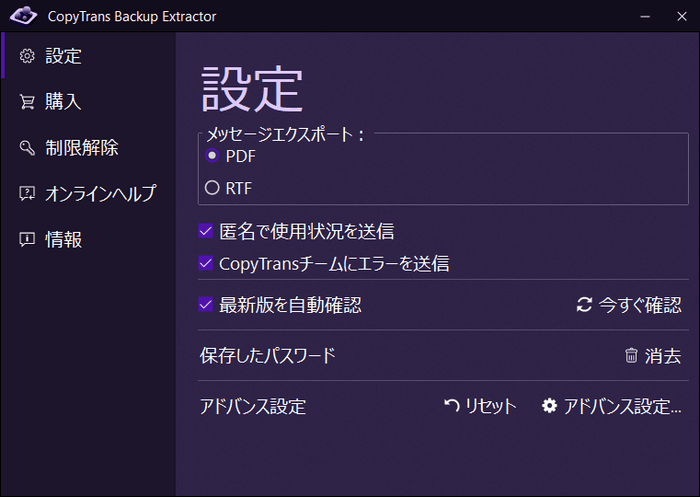Select the RTF export radio button
The height and width of the screenshot is (497, 700).
tap(212, 188)
